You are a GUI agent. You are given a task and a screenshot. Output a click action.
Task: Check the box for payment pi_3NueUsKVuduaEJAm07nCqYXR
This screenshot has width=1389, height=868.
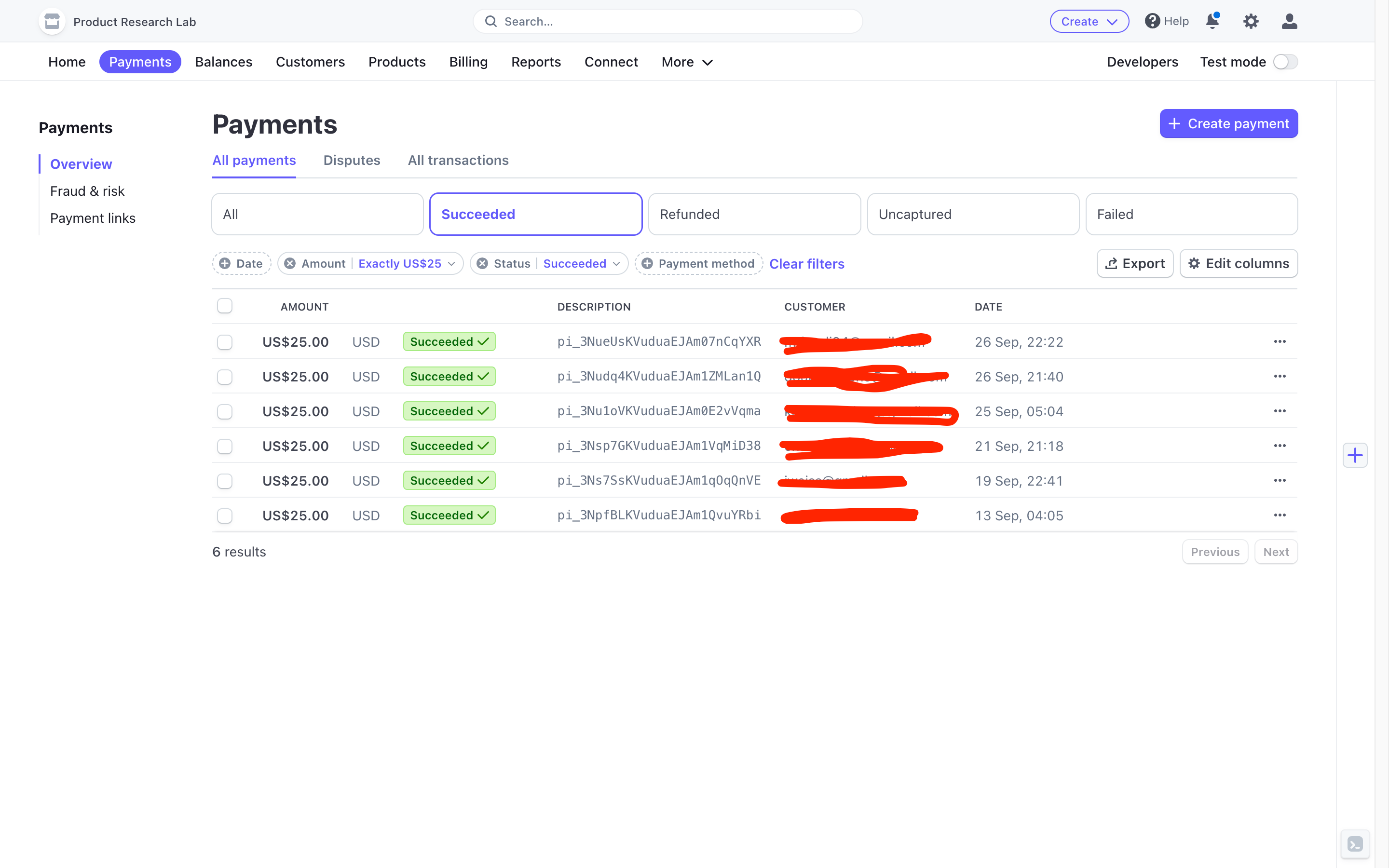point(225,342)
